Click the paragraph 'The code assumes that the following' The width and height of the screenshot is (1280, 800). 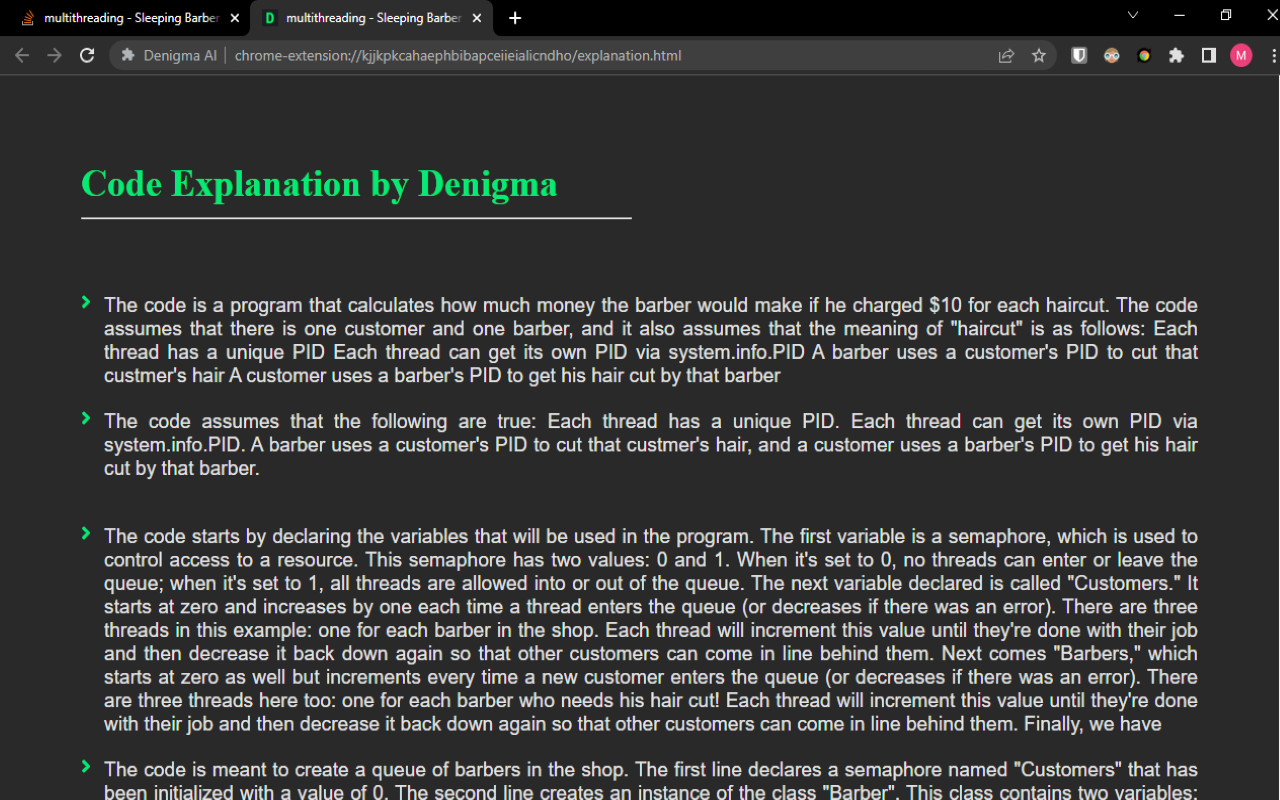tap(651, 445)
